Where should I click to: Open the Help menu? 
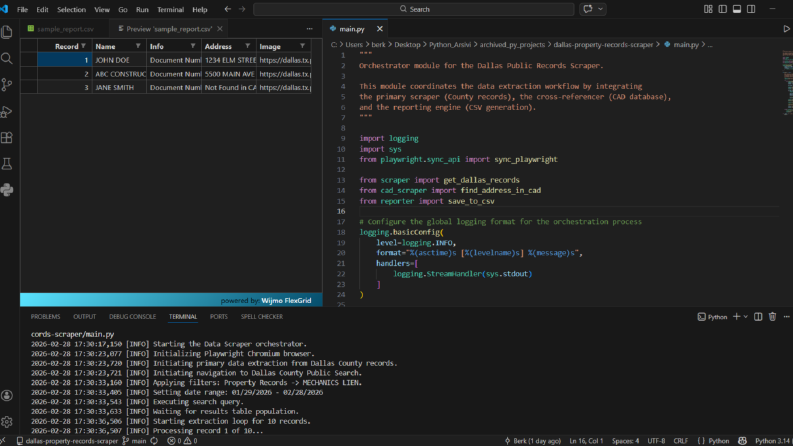[x=200, y=9]
